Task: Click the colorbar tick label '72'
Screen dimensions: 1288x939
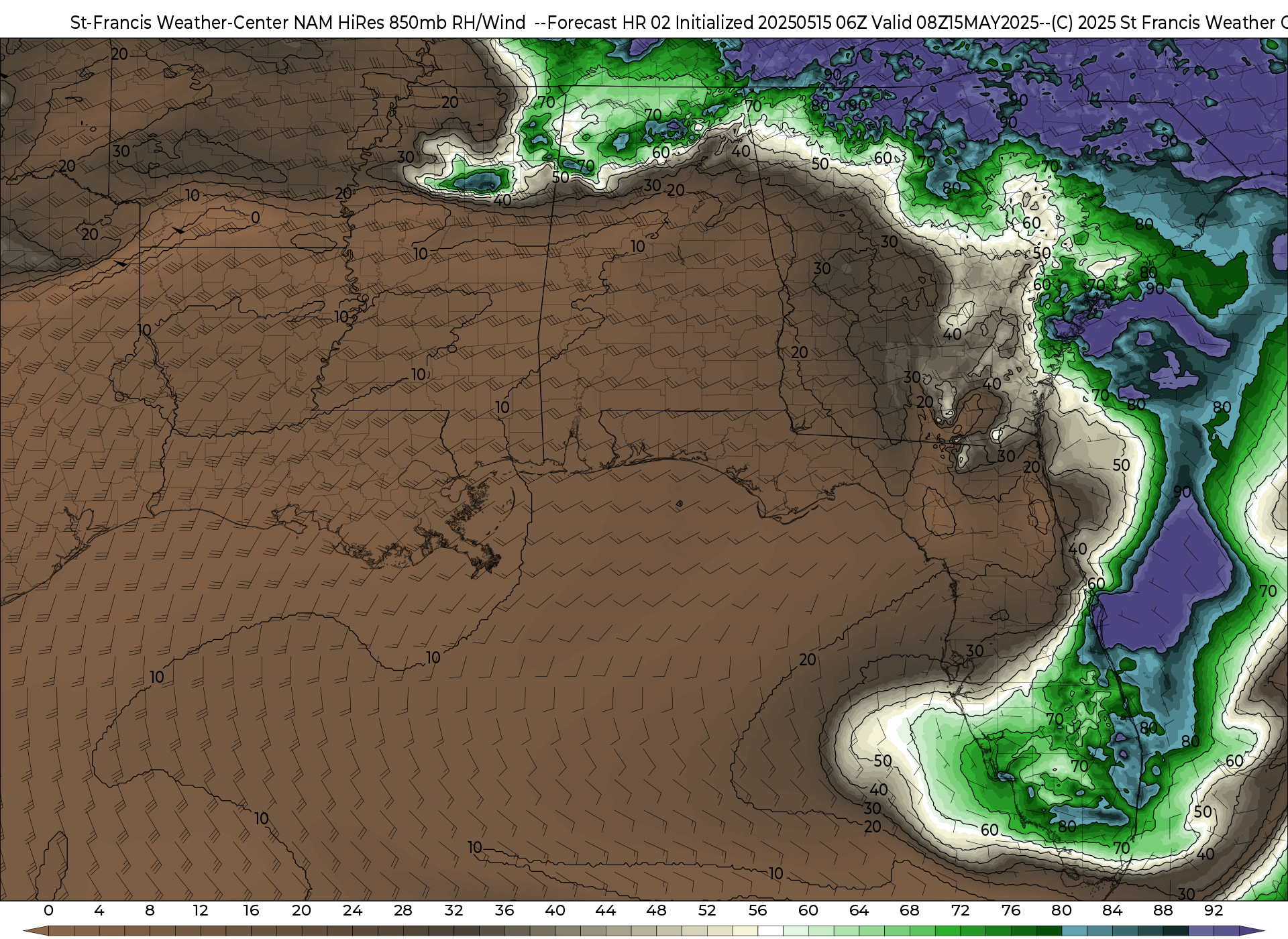Action: 960,911
